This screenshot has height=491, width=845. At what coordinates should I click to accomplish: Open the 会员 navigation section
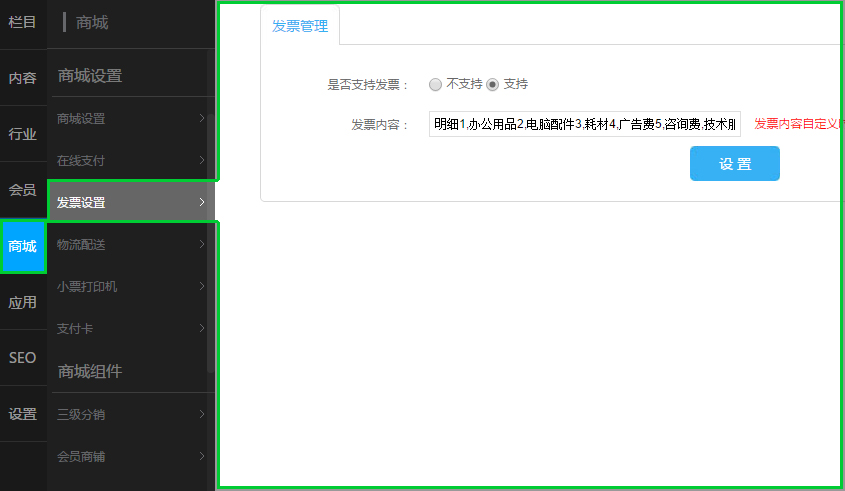[x=23, y=190]
